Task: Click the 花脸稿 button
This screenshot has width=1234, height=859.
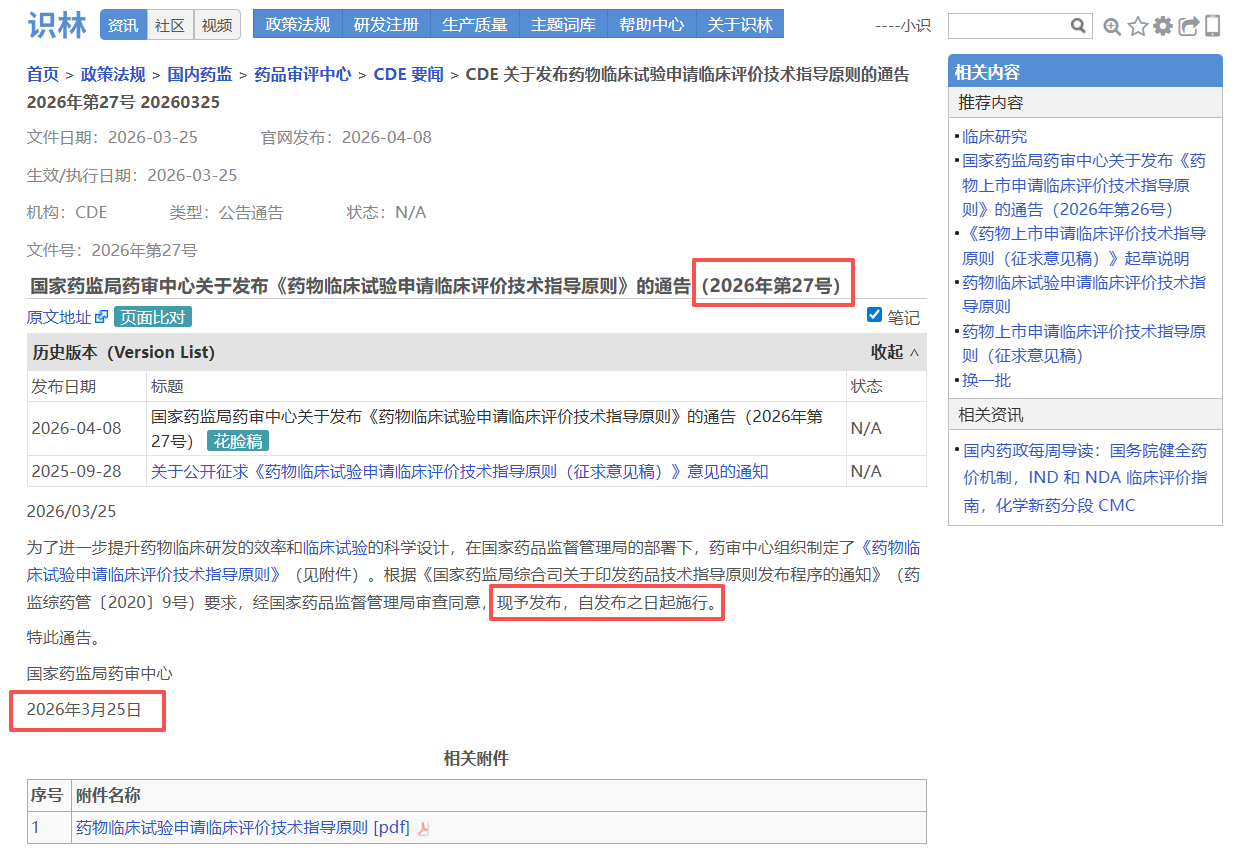Action: tap(238, 441)
